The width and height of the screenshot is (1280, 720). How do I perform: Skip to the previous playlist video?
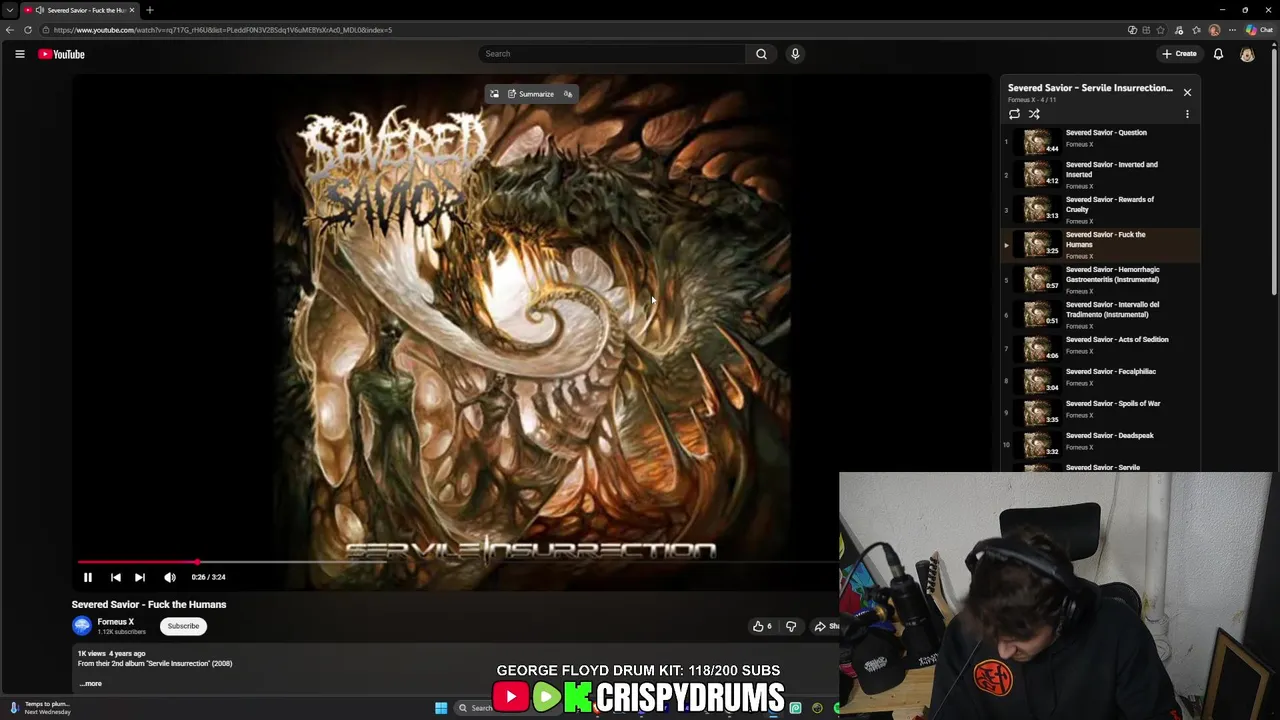click(x=115, y=577)
